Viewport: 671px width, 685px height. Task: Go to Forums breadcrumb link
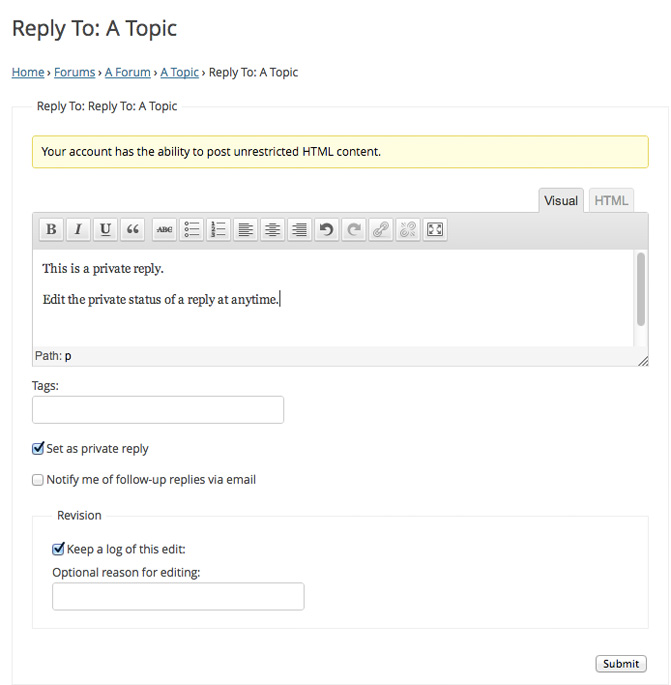[x=75, y=72]
